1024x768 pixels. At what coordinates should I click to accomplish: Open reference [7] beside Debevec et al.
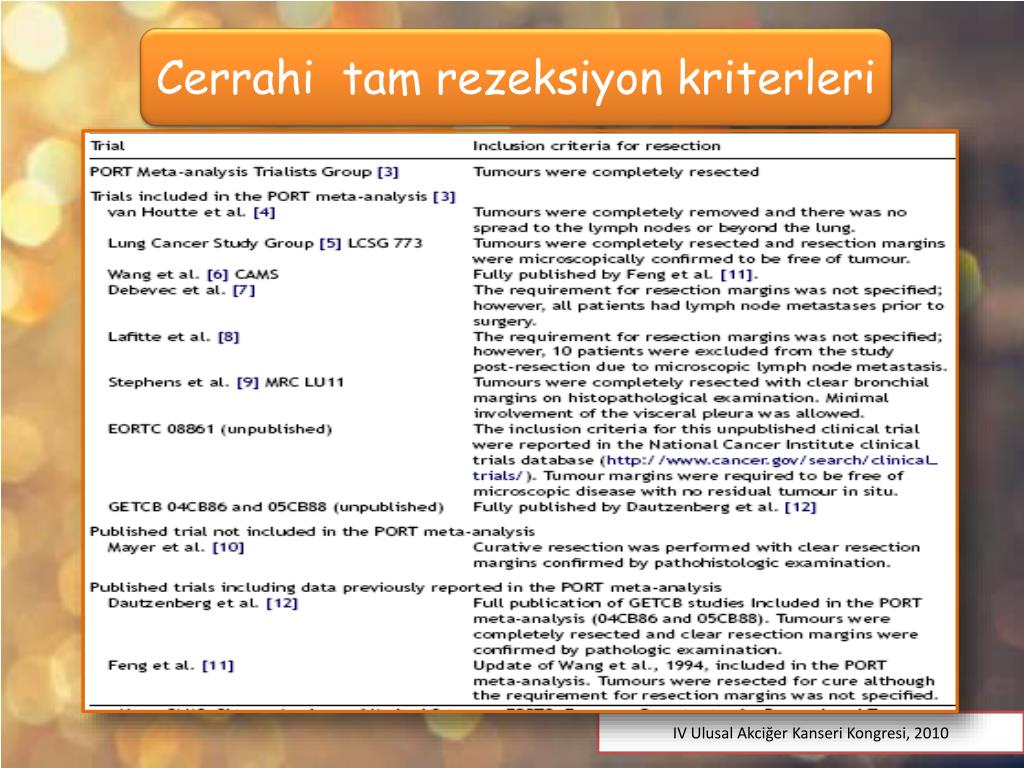244,290
